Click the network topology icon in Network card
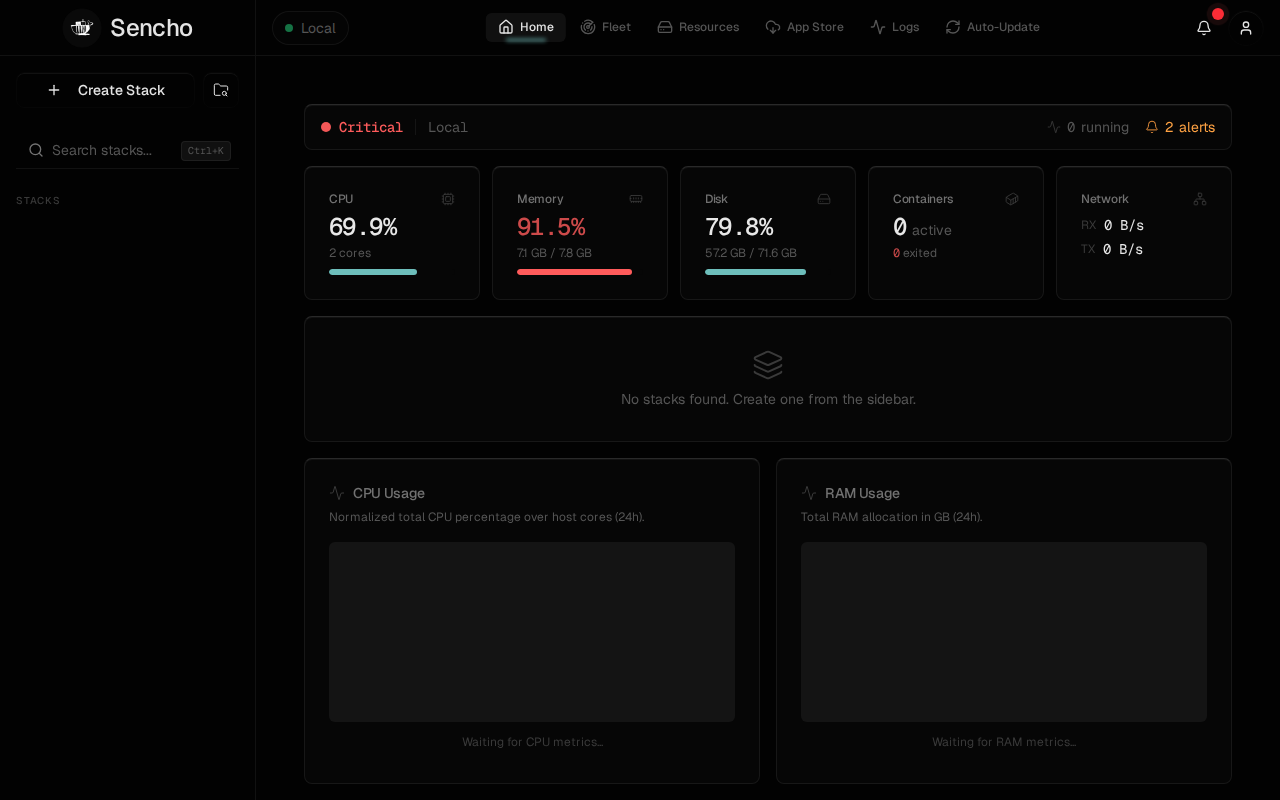The height and width of the screenshot is (800, 1280). pyautogui.click(x=1200, y=199)
